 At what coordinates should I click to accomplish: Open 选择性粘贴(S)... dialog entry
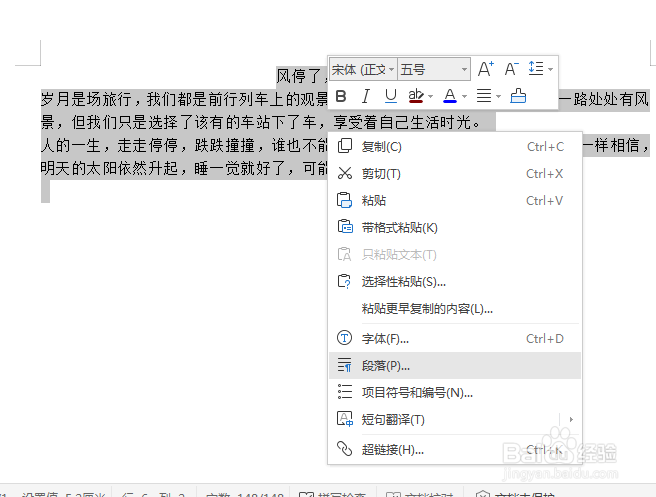pos(455,282)
